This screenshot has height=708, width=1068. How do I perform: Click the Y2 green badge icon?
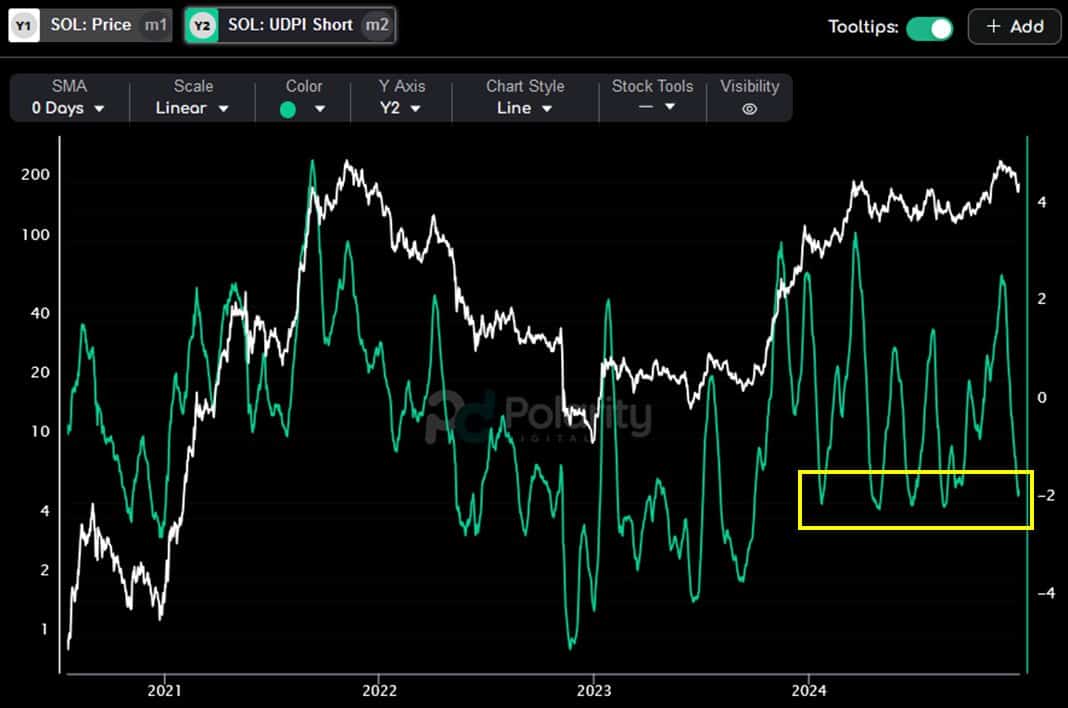click(x=202, y=26)
